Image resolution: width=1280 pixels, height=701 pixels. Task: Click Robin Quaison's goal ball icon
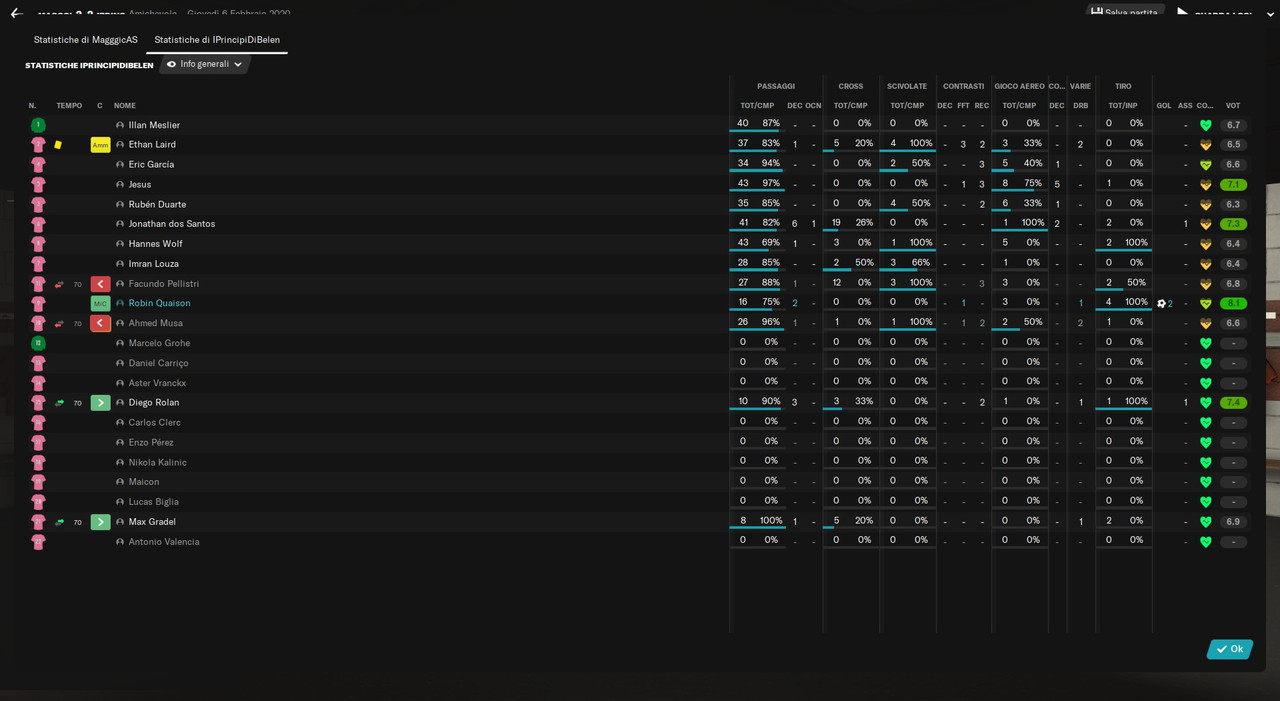click(x=1162, y=303)
